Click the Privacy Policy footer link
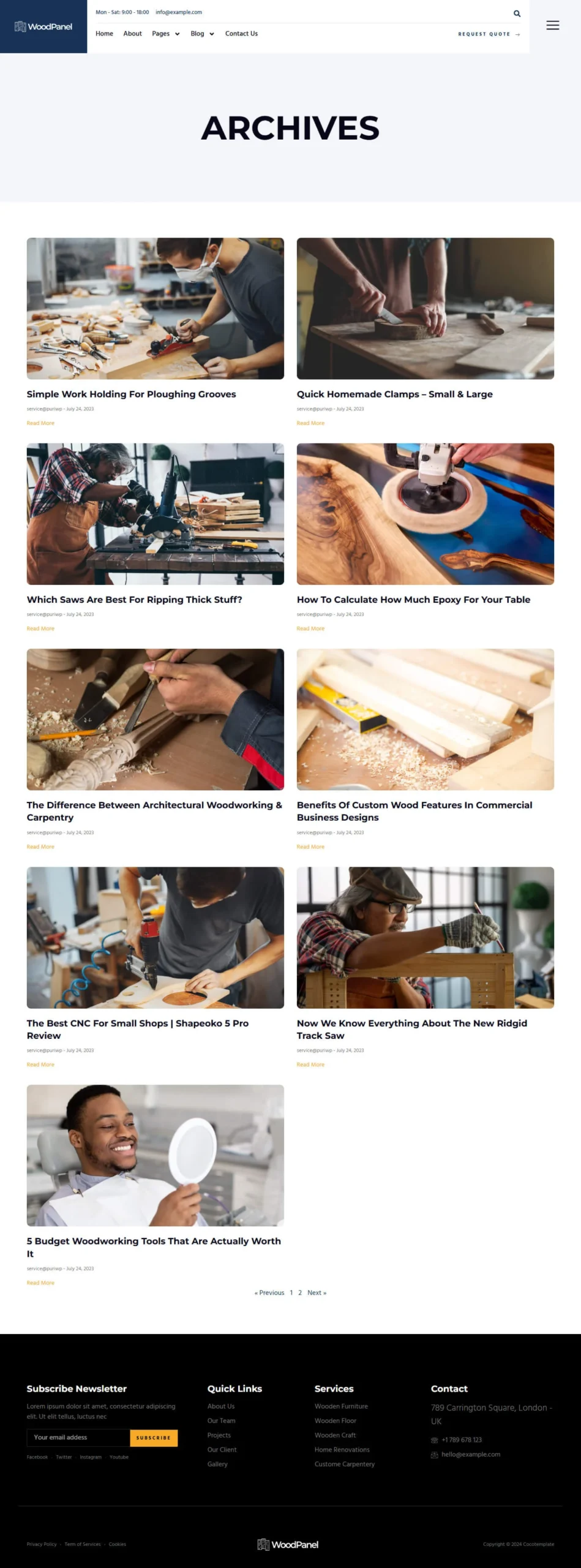This screenshot has height=1568, width=581. (x=42, y=1544)
